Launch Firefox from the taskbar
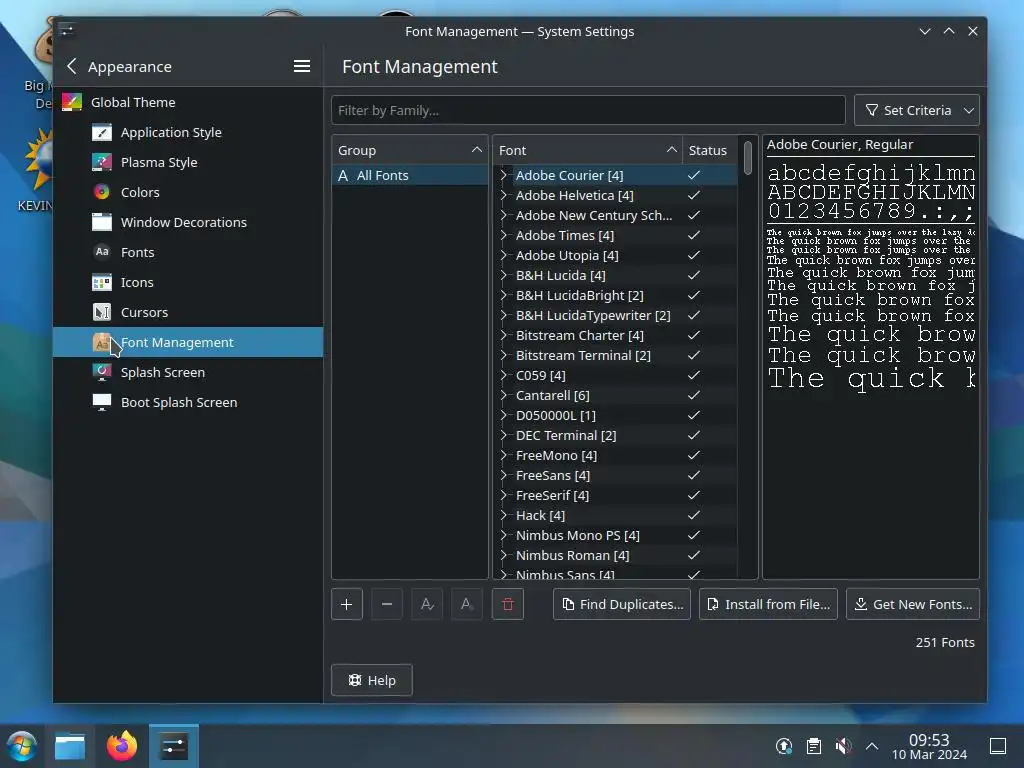 (122, 746)
